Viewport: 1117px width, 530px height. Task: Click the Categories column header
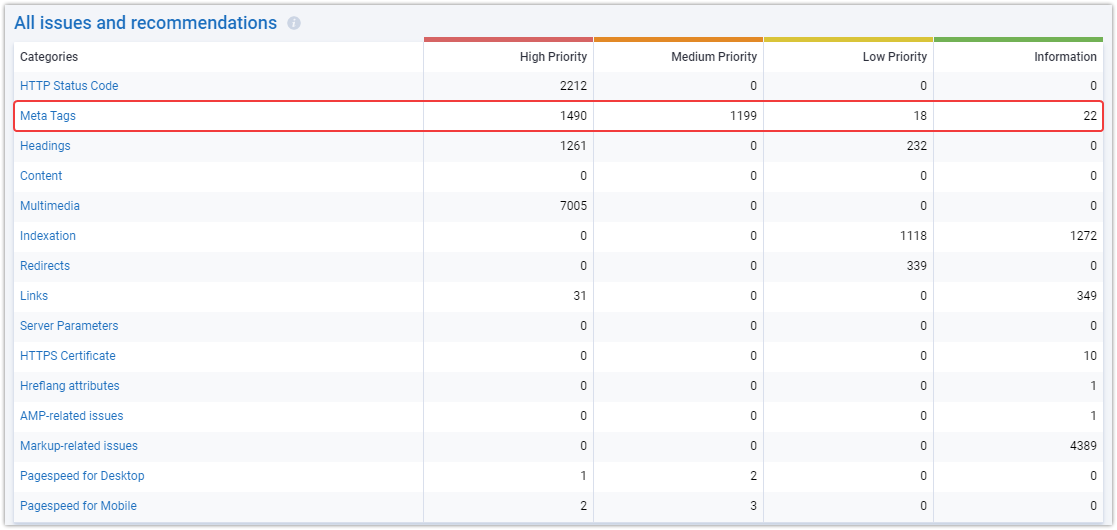coord(49,56)
